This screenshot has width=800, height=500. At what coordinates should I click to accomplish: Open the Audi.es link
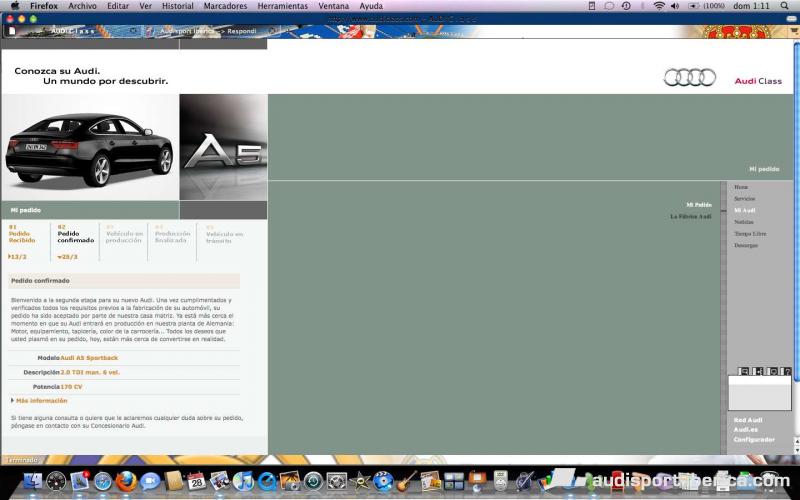click(x=745, y=430)
